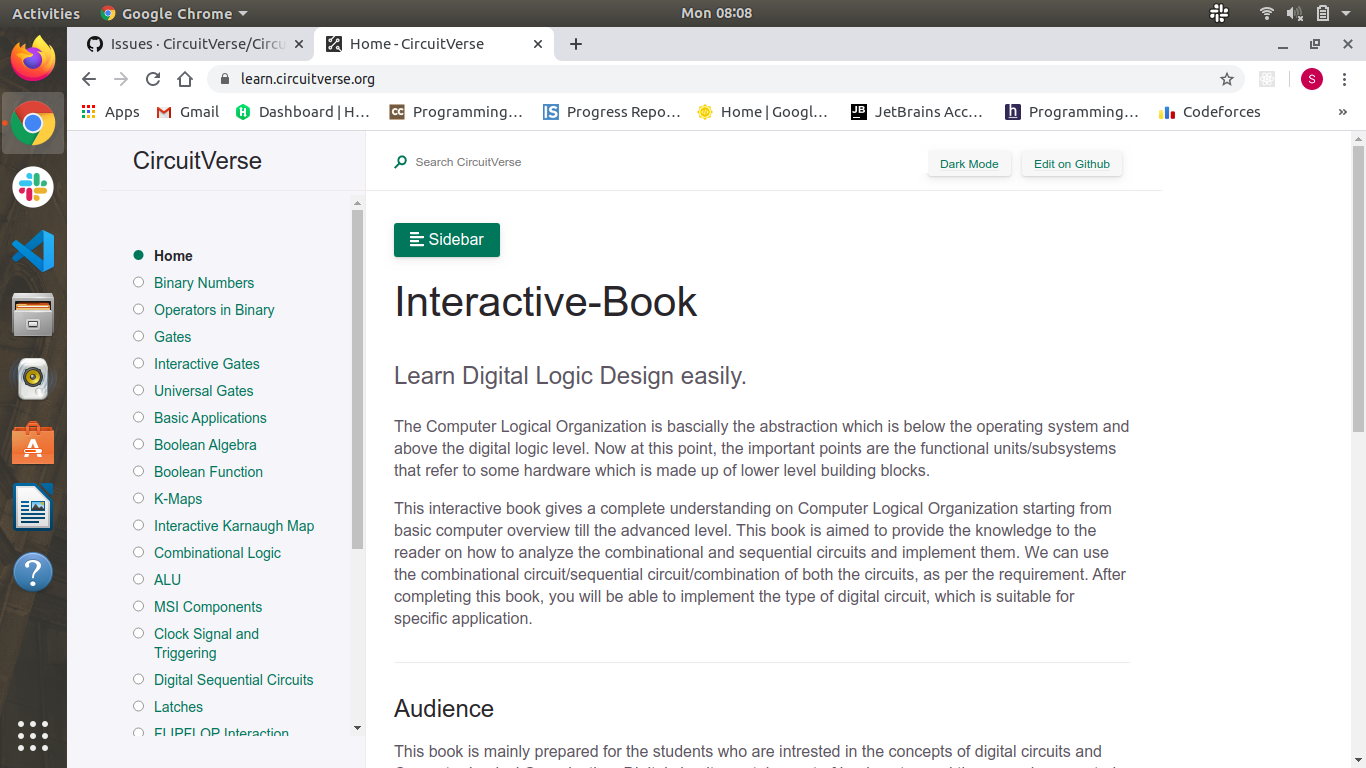
Task: Open Chrome's three-dot menu
Action: coord(1345,79)
